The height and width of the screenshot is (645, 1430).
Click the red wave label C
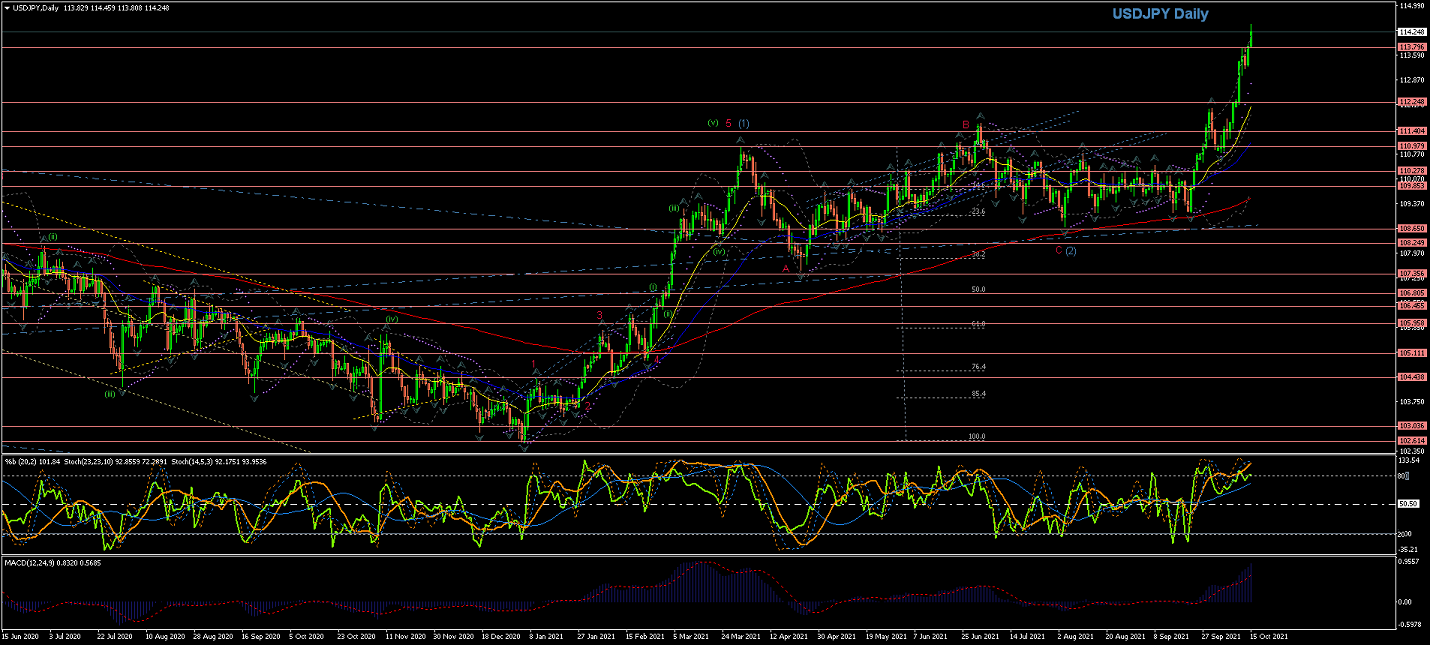click(x=1058, y=250)
